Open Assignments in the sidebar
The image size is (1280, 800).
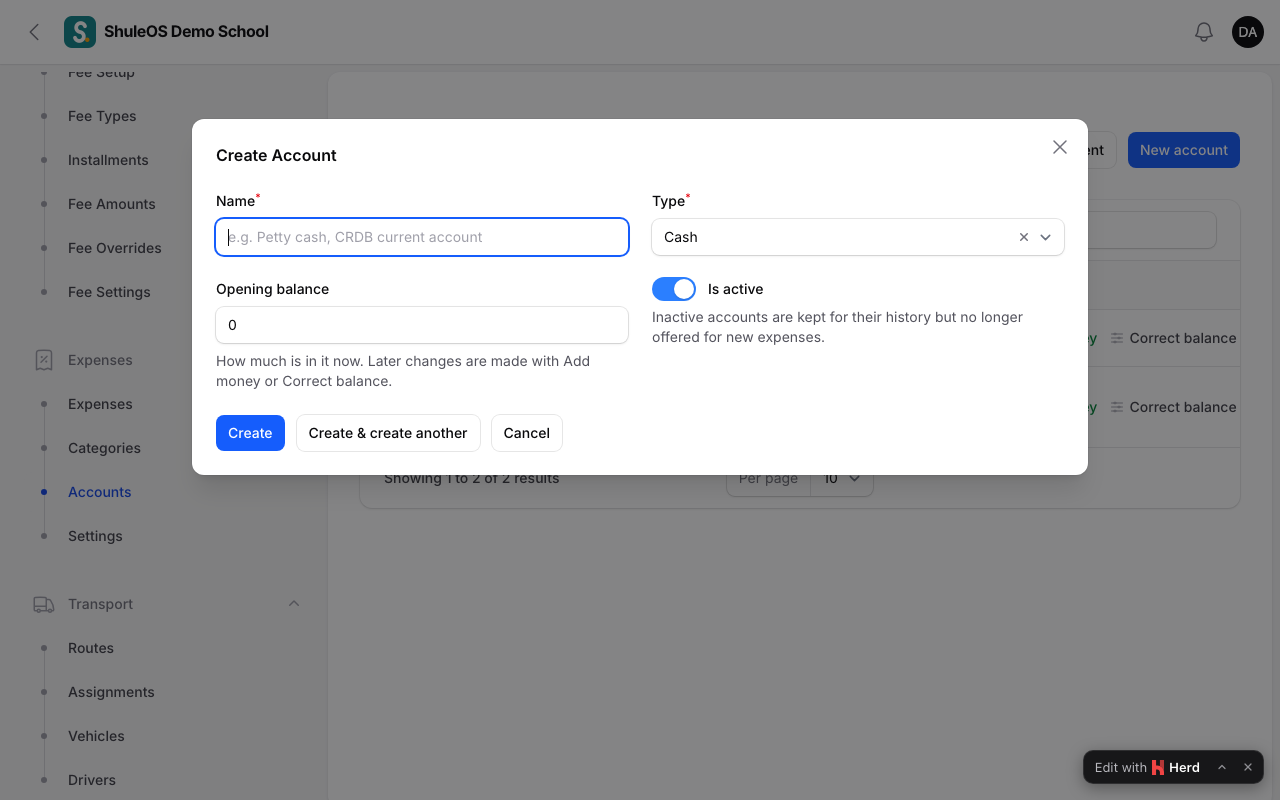pyautogui.click(x=111, y=692)
